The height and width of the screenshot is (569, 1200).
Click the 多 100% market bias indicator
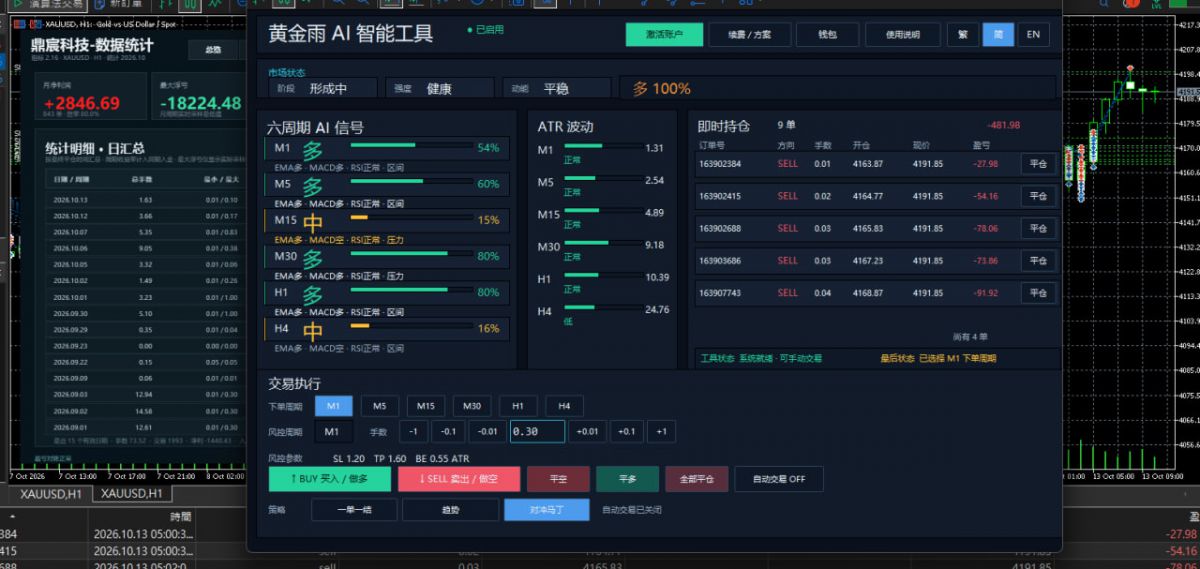pyautogui.click(x=662, y=89)
